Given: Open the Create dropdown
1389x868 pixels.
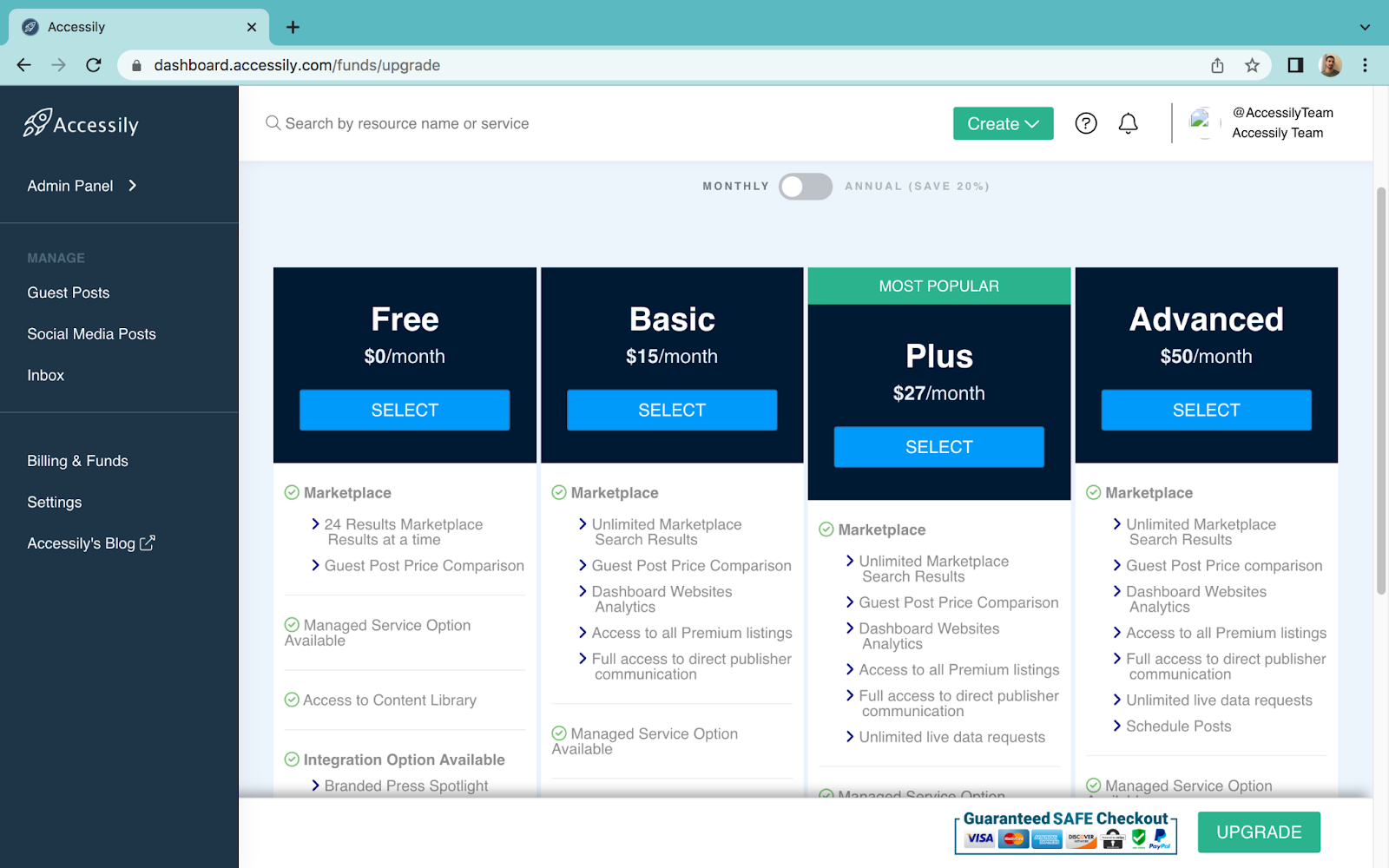Looking at the screenshot, I should pos(1004,123).
